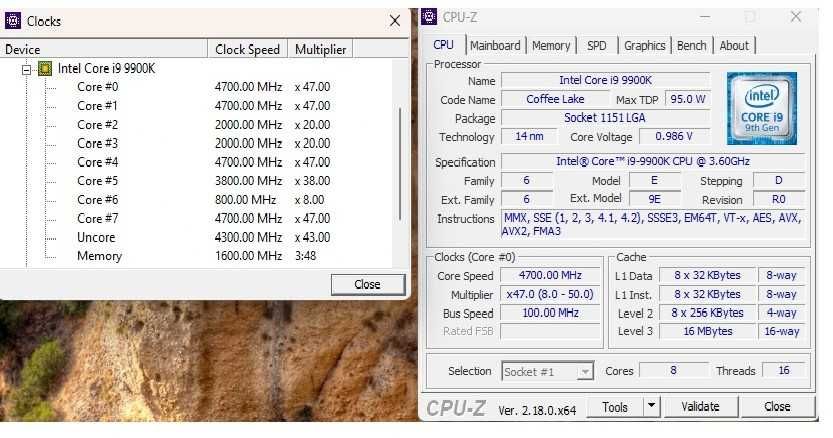The height and width of the screenshot is (438, 833).
Task: Click the Clocks window title icon
Action: (13, 21)
